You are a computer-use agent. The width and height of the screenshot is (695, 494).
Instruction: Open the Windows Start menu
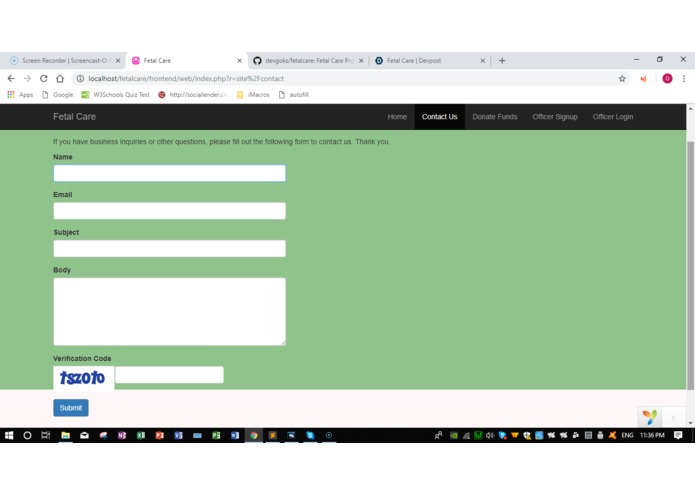click(x=9, y=435)
